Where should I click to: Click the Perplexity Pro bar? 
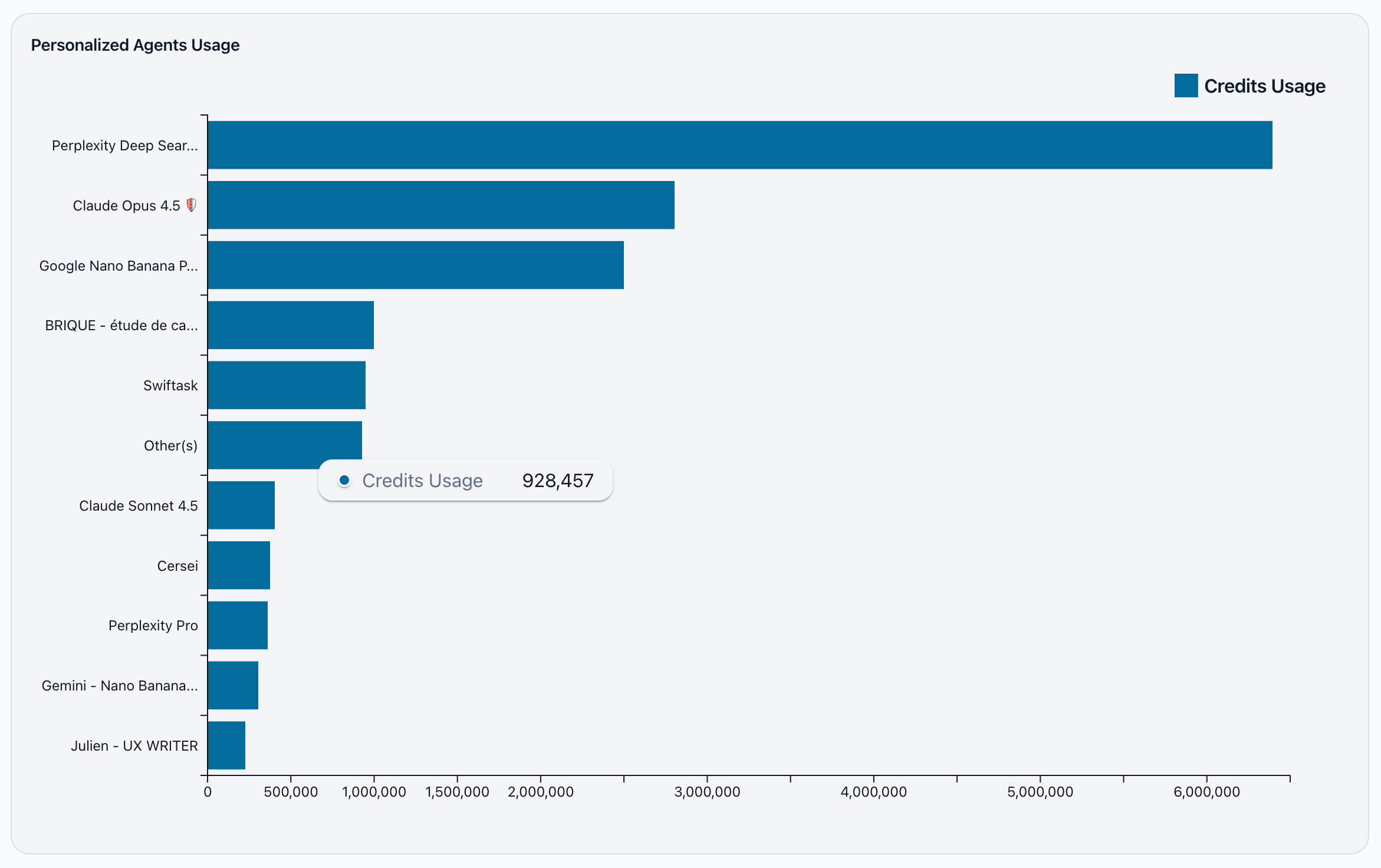(238, 625)
